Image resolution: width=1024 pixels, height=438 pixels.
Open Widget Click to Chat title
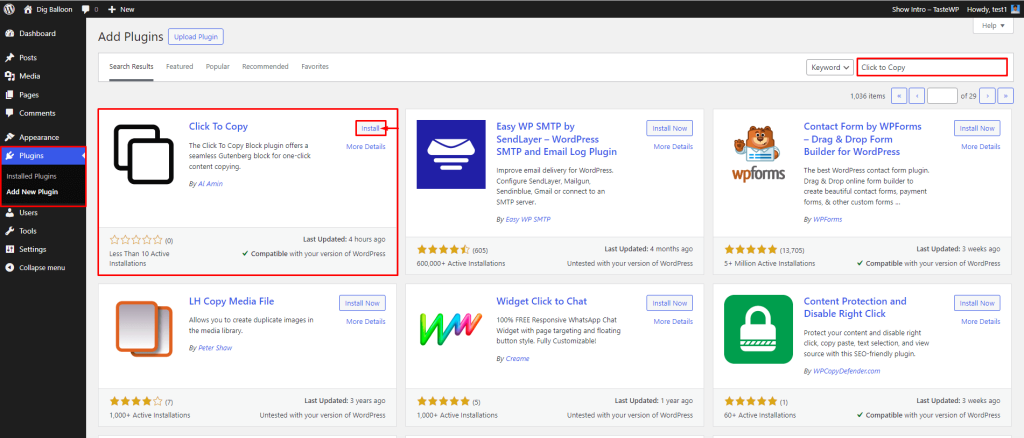click(541, 302)
